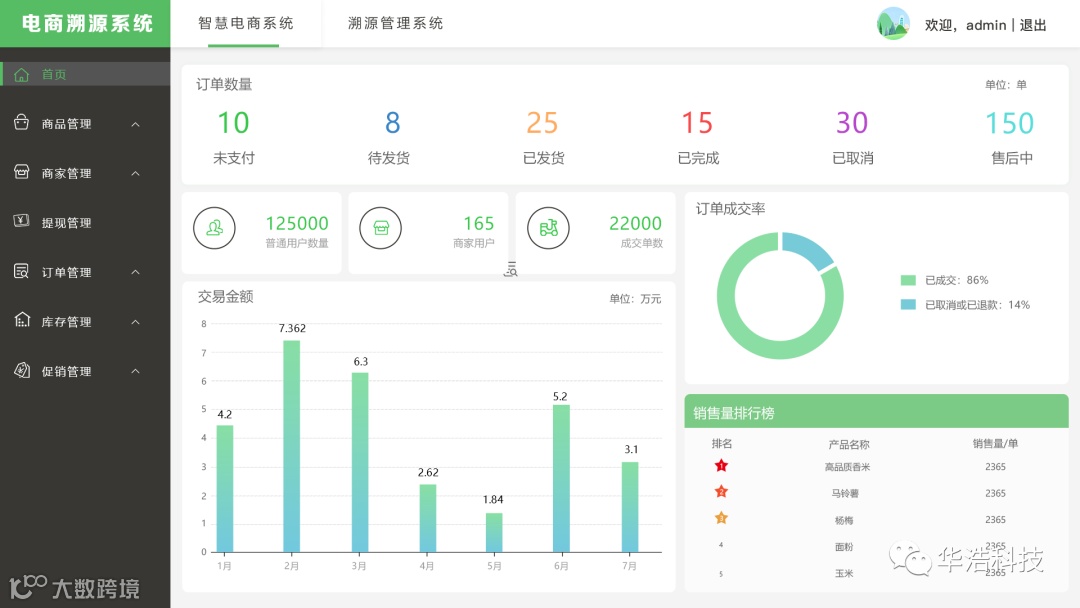Click the 6月 bar labeled 5.2
This screenshot has height=608, width=1080.
[x=561, y=479]
